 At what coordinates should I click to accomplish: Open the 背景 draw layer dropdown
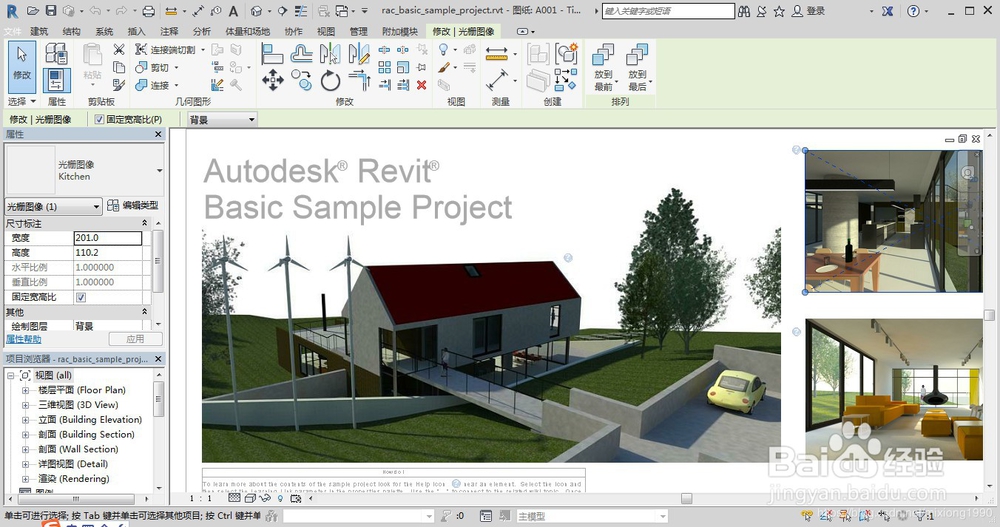pyautogui.click(x=222, y=119)
